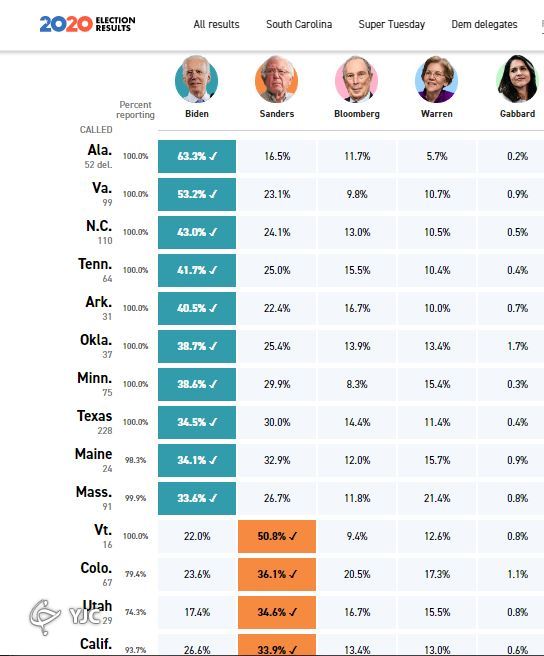The width and height of the screenshot is (544, 656).
Task: Select Bloomberg's portrait photo
Action: [x=357, y=79]
